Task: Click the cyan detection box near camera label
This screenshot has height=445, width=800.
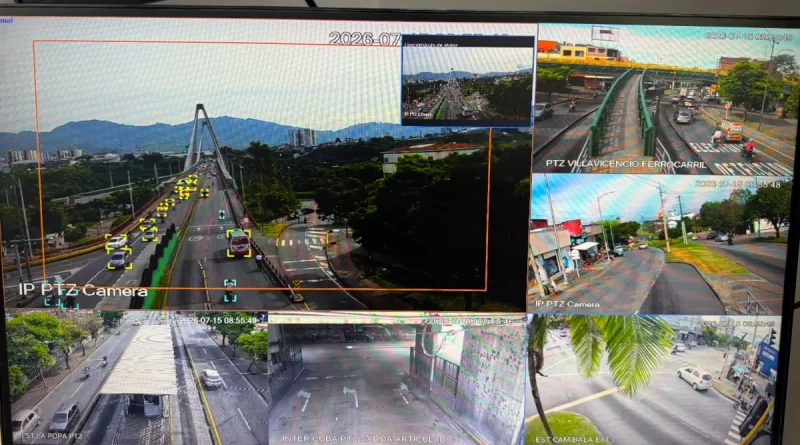Action: pyautogui.click(x=60, y=295)
